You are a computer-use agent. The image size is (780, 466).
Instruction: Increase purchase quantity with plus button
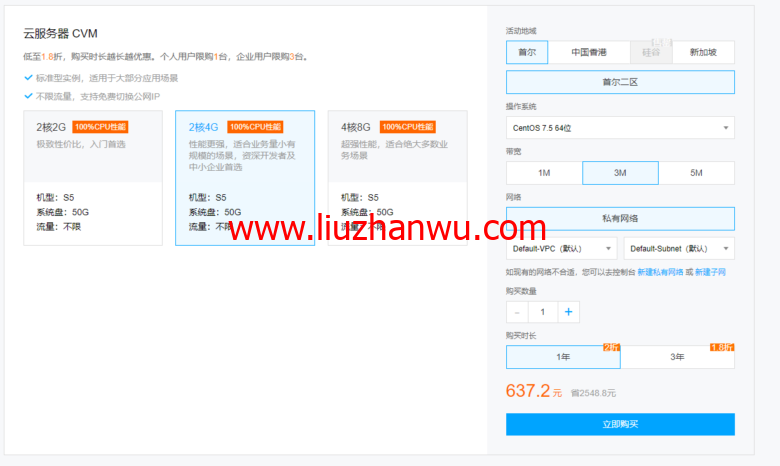[569, 312]
